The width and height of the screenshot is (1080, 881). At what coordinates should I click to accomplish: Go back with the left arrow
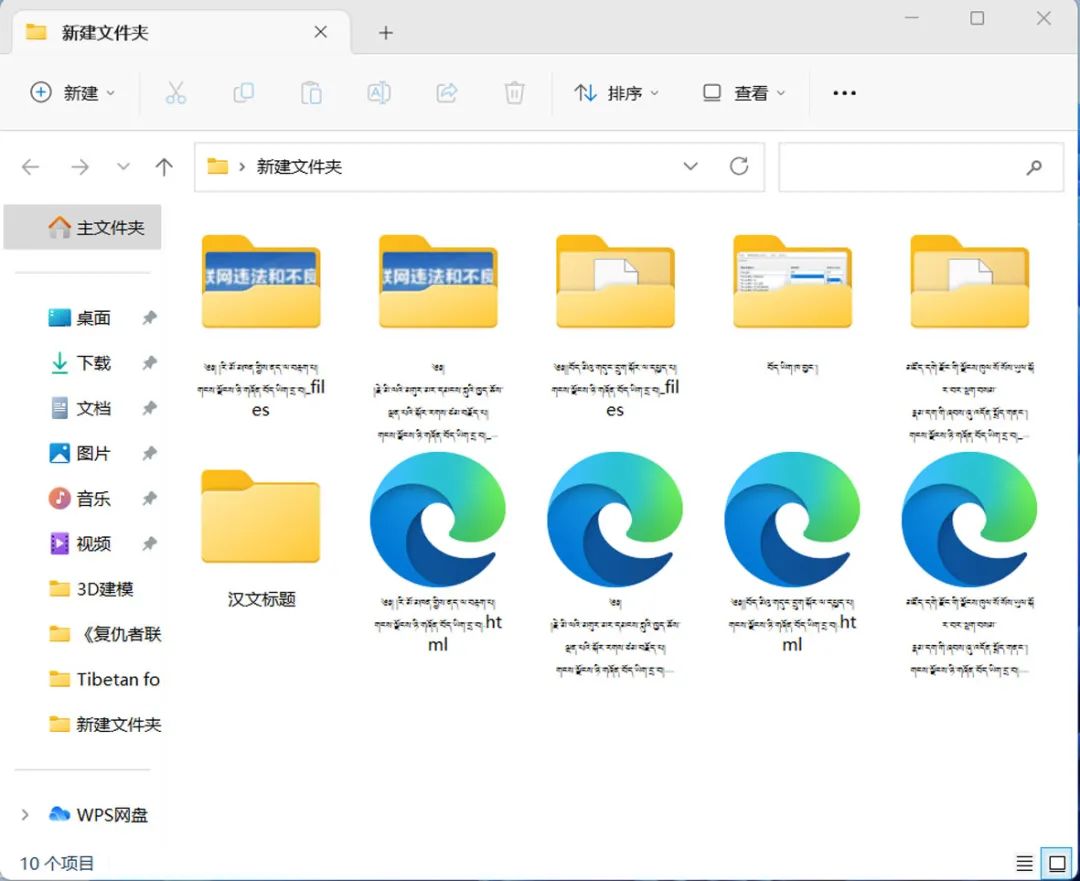pos(30,167)
